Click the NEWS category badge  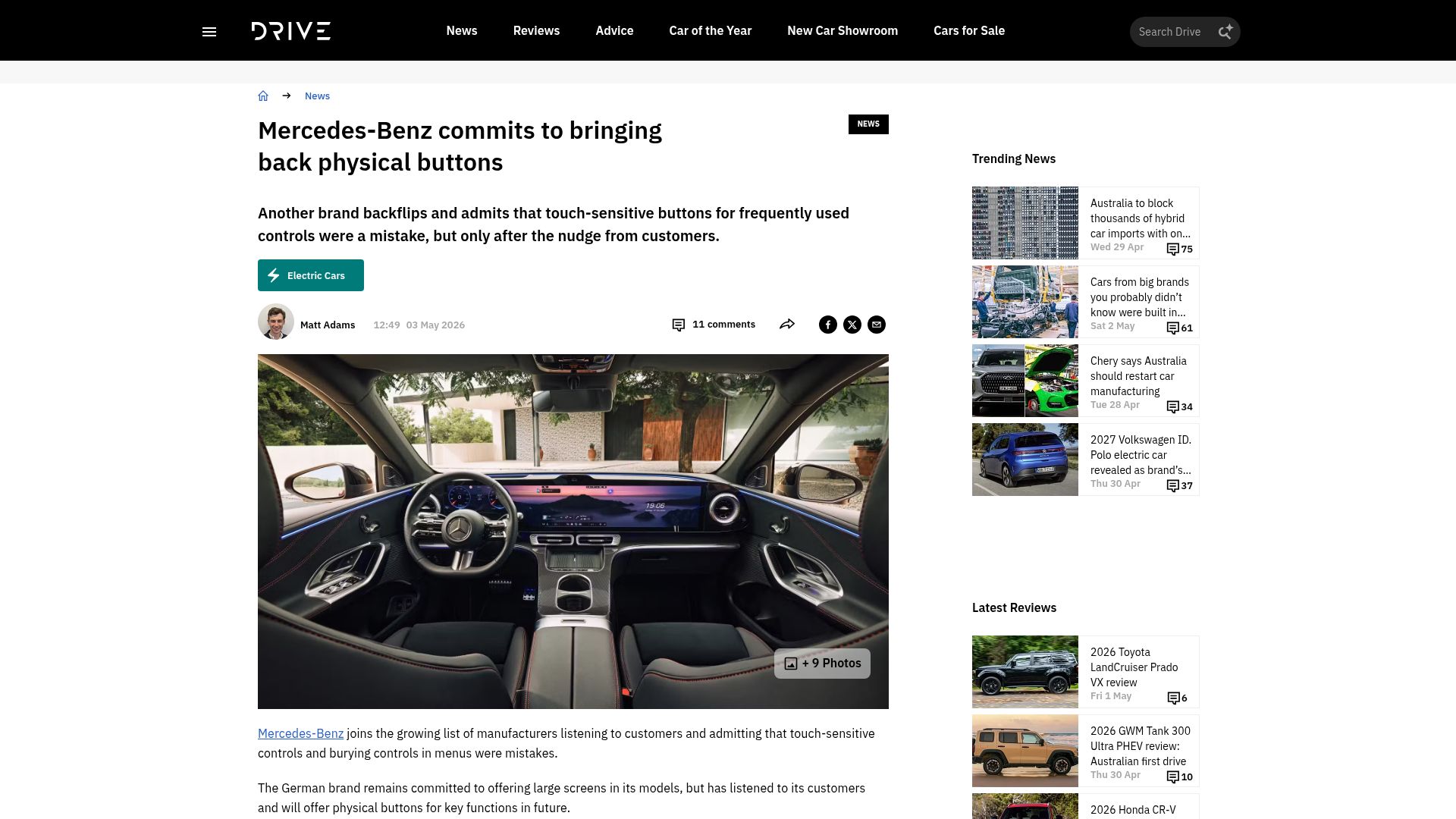[868, 124]
